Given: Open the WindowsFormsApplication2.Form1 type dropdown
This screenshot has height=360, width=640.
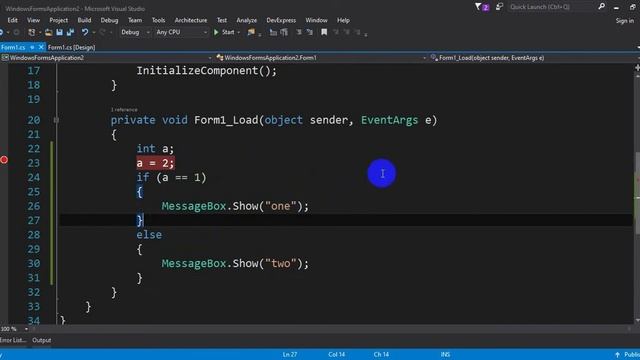Looking at the screenshot, I should click(x=321, y=58).
